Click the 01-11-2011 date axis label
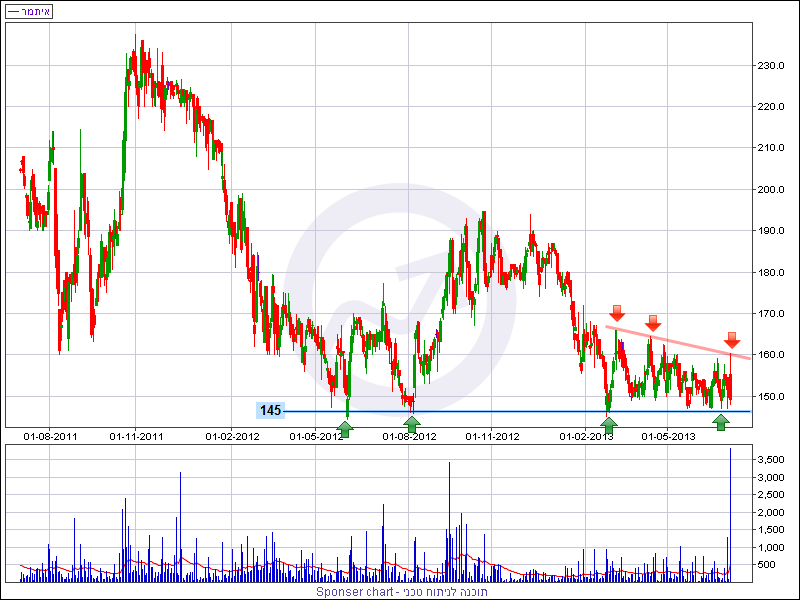Image resolution: width=800 pixels, height=600 pixels. (137, 436)
